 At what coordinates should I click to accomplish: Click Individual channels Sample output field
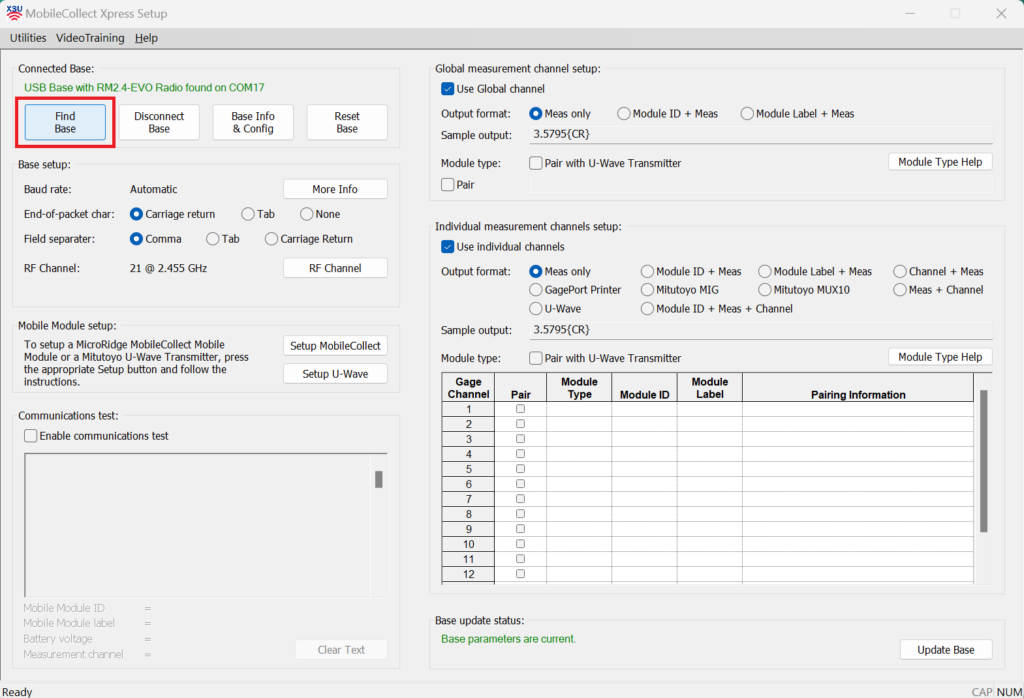coord(761,330)
